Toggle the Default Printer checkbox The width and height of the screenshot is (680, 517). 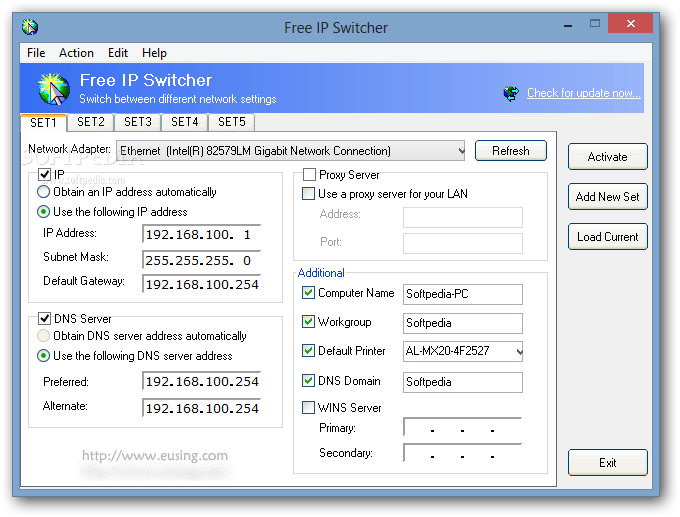point(308,350)
